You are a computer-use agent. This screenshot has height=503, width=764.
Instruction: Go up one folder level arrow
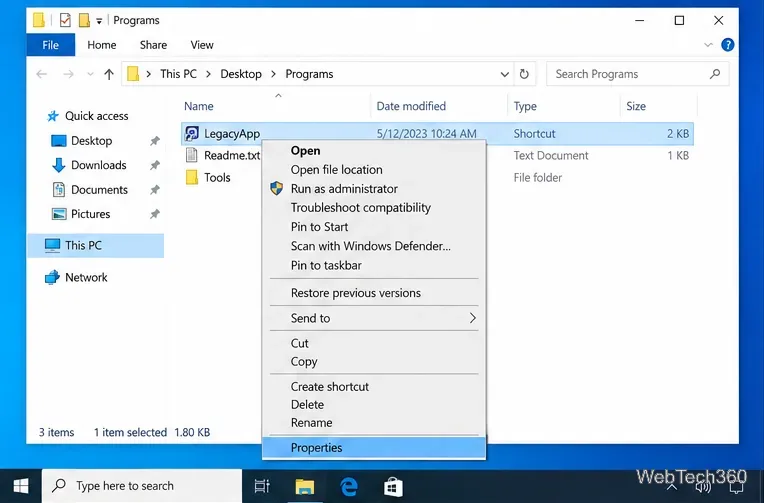pos(109,74)
